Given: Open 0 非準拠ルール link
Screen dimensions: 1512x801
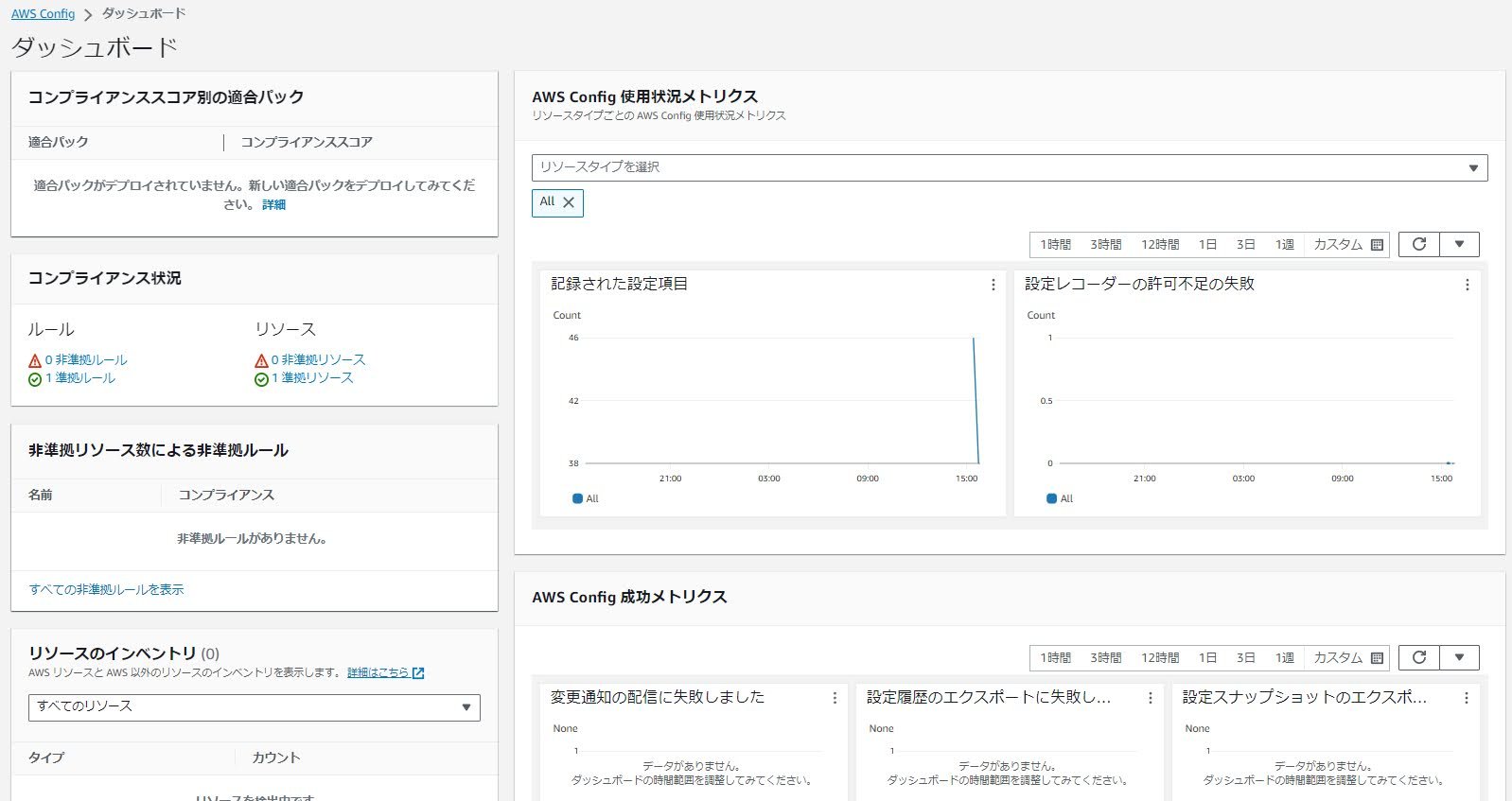Looking at the screenshot, I should click(86, 360).
